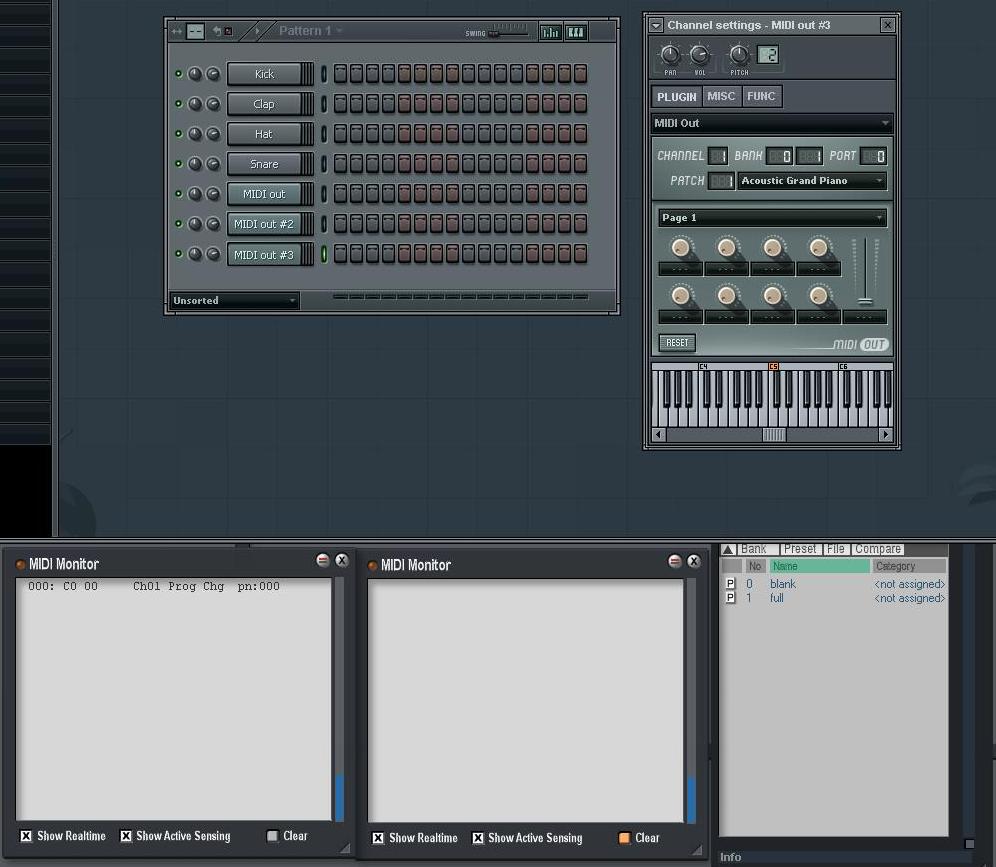996x867 pixels.
Task: Click the PORT number field
Action: (873, 156)
